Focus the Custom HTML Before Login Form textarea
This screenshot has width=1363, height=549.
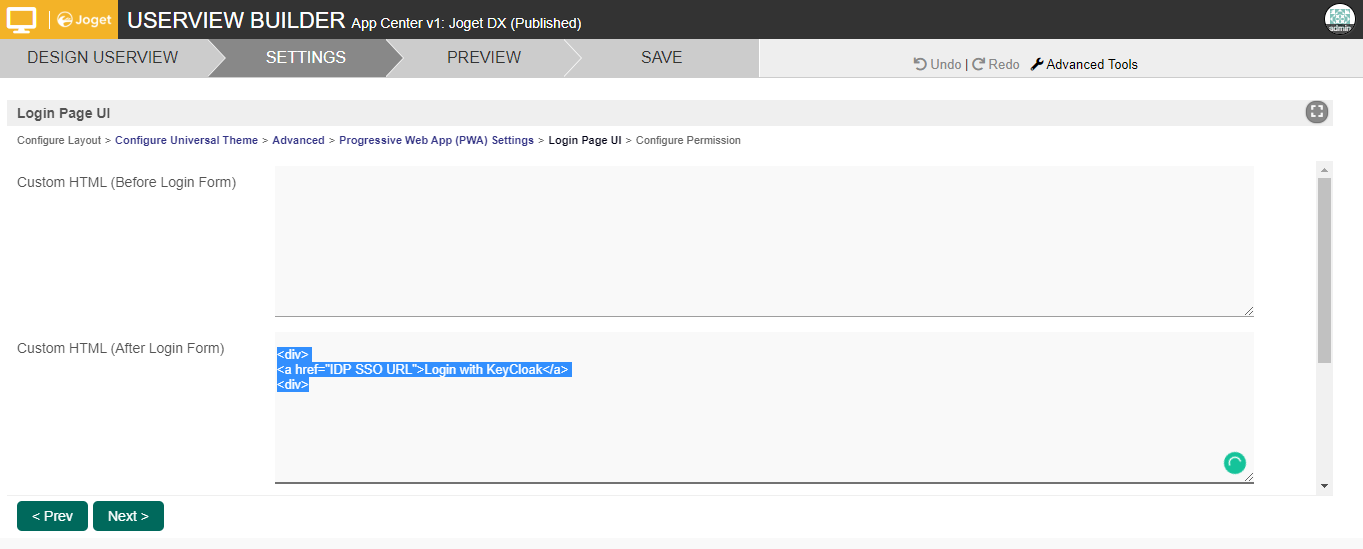pyautogui.click(x=763, y=241)
